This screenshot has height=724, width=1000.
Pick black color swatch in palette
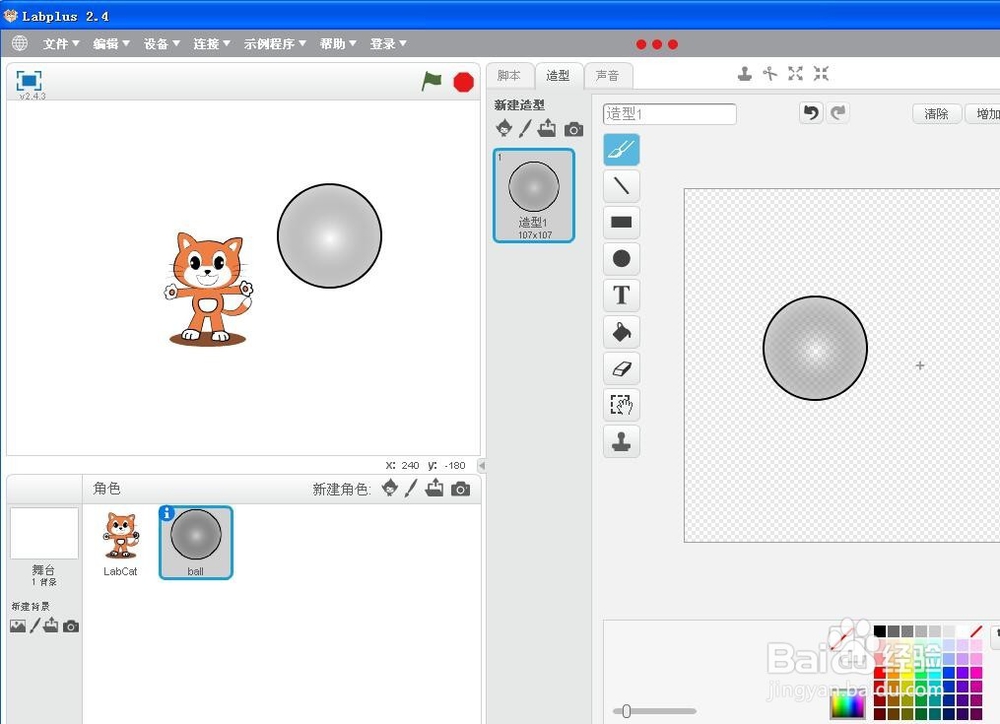[879, 631]
